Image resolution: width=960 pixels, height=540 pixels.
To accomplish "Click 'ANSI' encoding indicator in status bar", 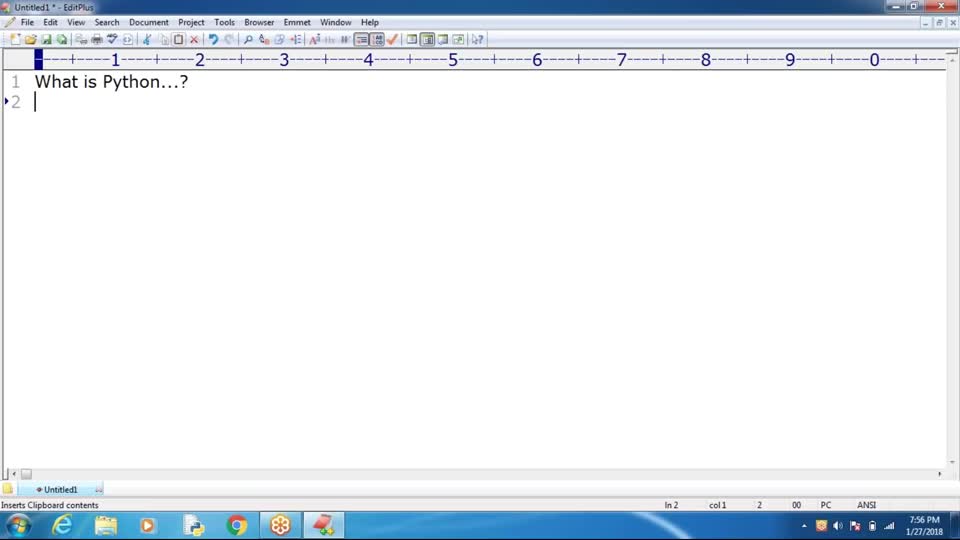I will coord(866,505).
